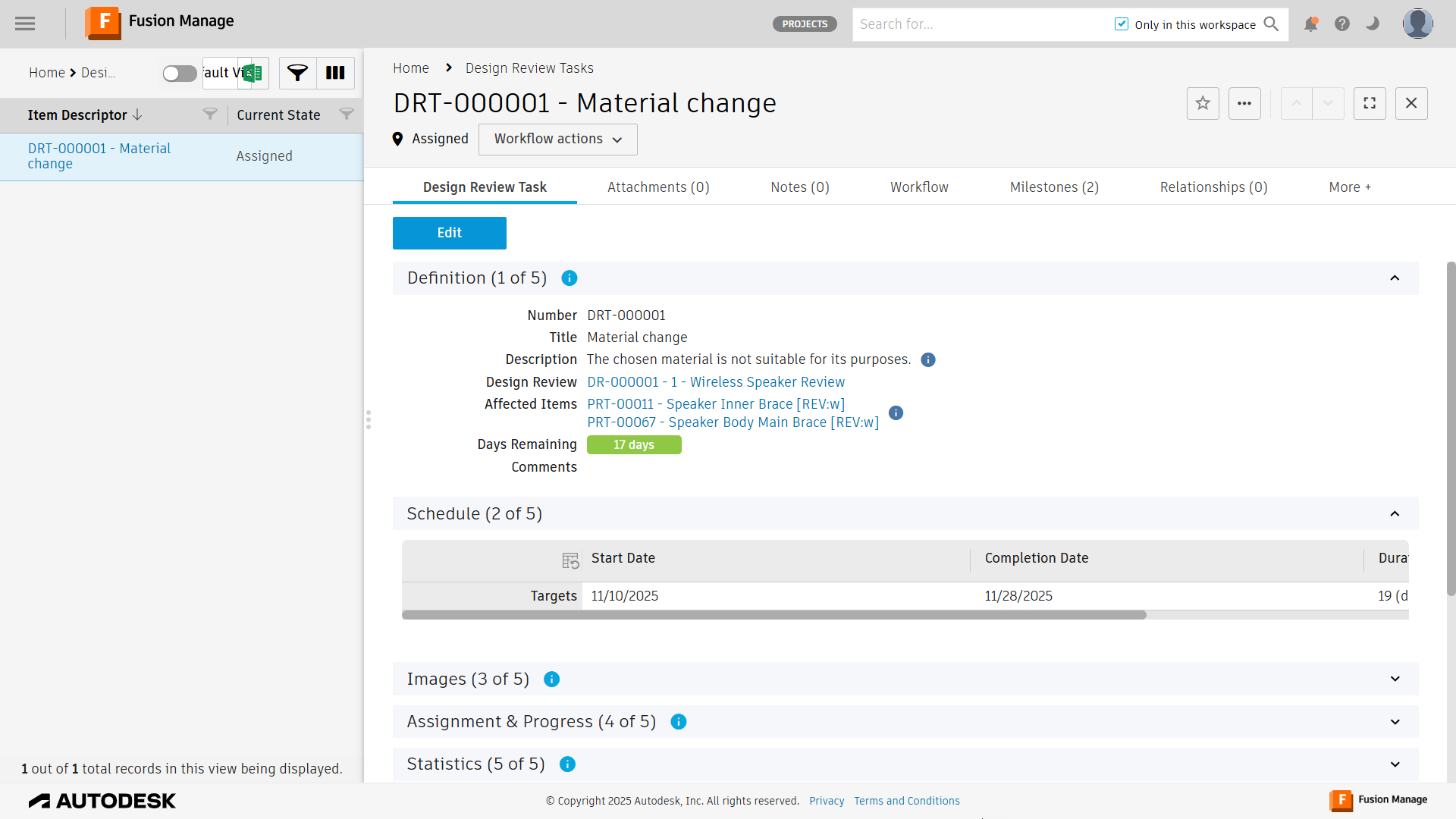Open the filter tool above the item list
This screenshot has height=819, width=1456.
(297, 73)
